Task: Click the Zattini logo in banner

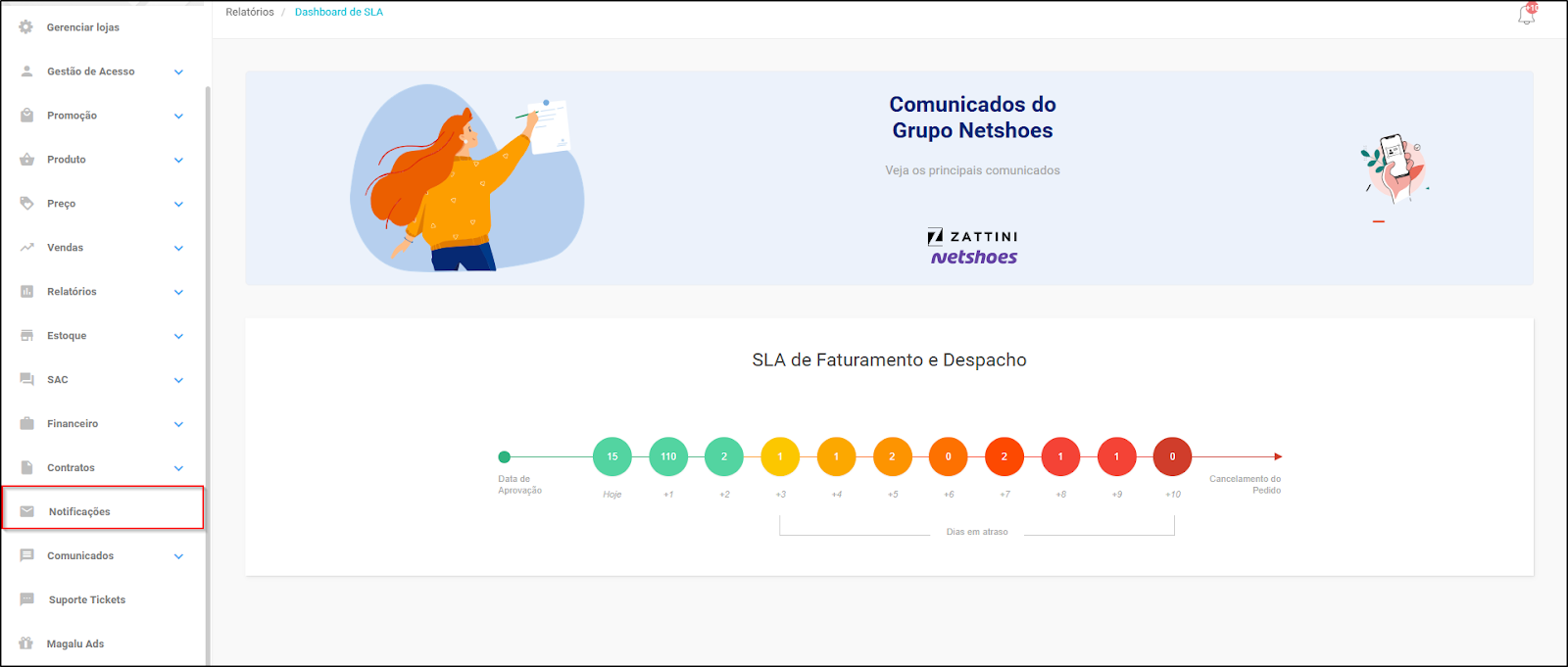Action: point(972,236)
